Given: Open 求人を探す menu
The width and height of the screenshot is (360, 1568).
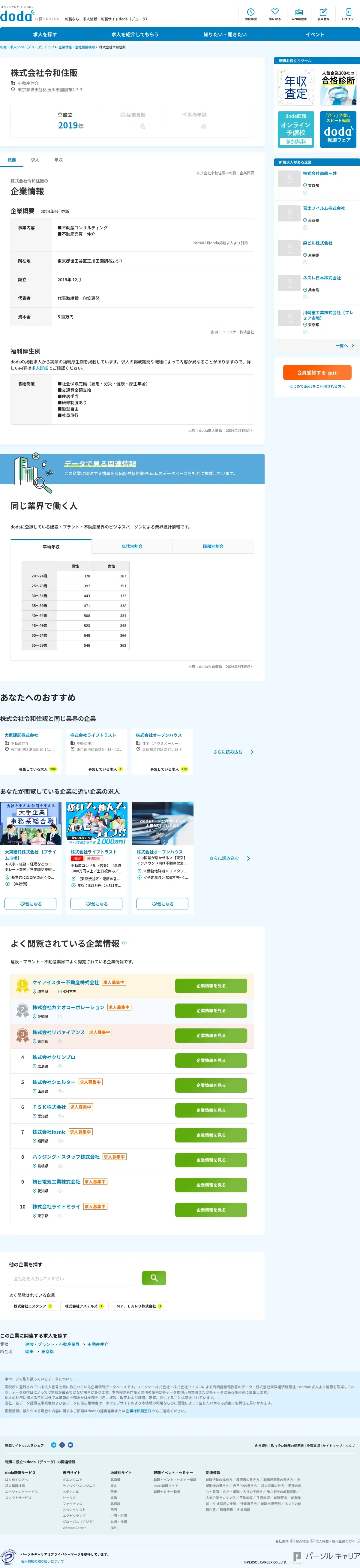Looking at the screenshot, I should tap(45, 34).
